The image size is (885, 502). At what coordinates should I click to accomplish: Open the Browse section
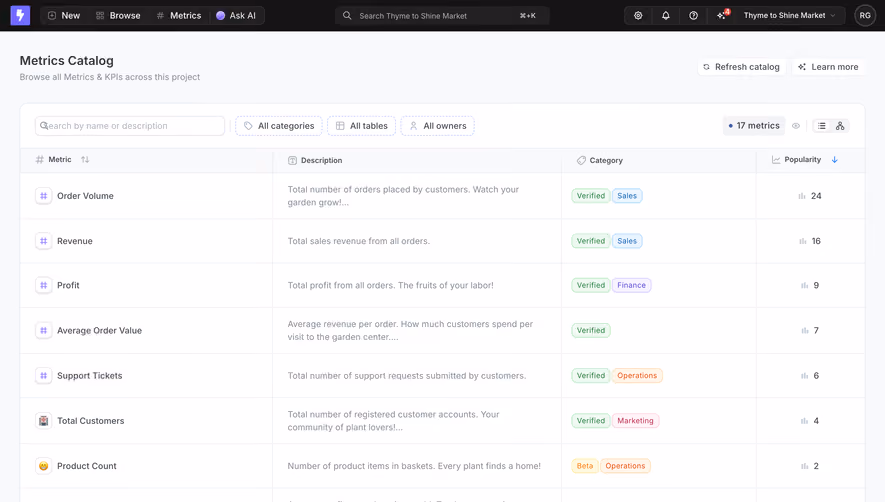click(117, 15)
